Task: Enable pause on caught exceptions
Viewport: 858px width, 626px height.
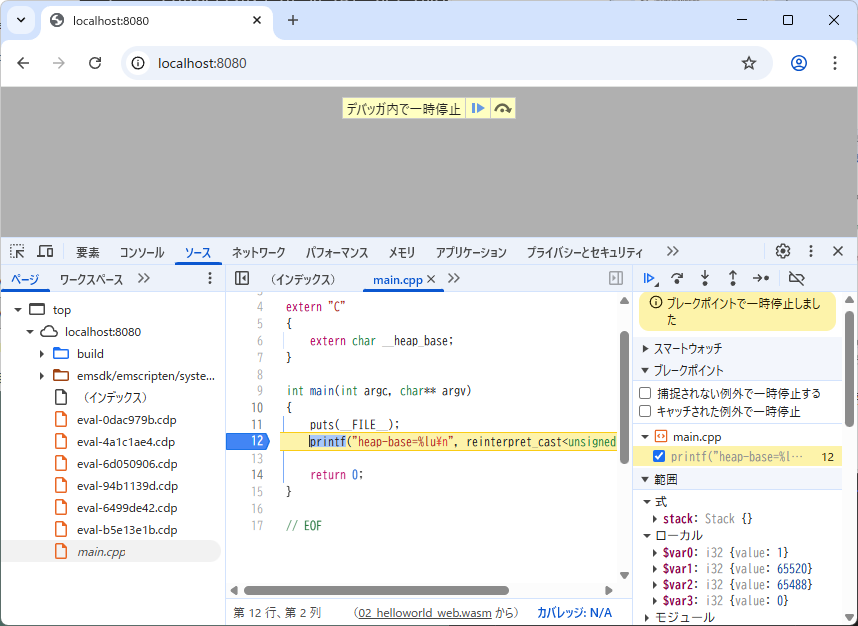Action: (x=646, y=411)
